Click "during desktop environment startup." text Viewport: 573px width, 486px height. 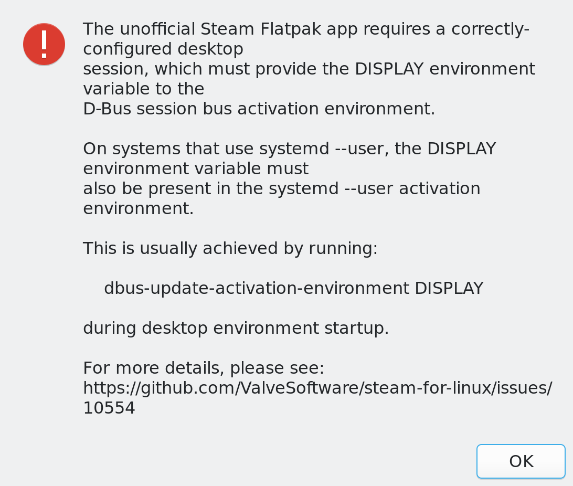pyautogui.click(x=236, y=328)
